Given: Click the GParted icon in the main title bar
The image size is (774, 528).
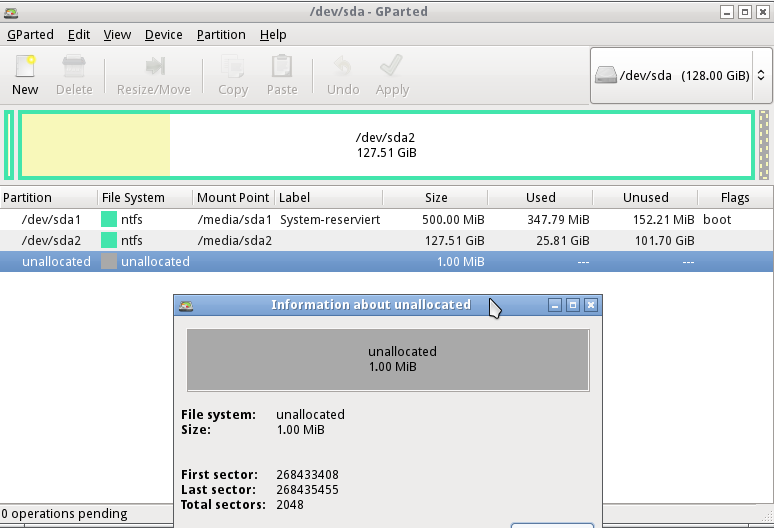Looking at the screenshot, I should (x=11, y=12).
